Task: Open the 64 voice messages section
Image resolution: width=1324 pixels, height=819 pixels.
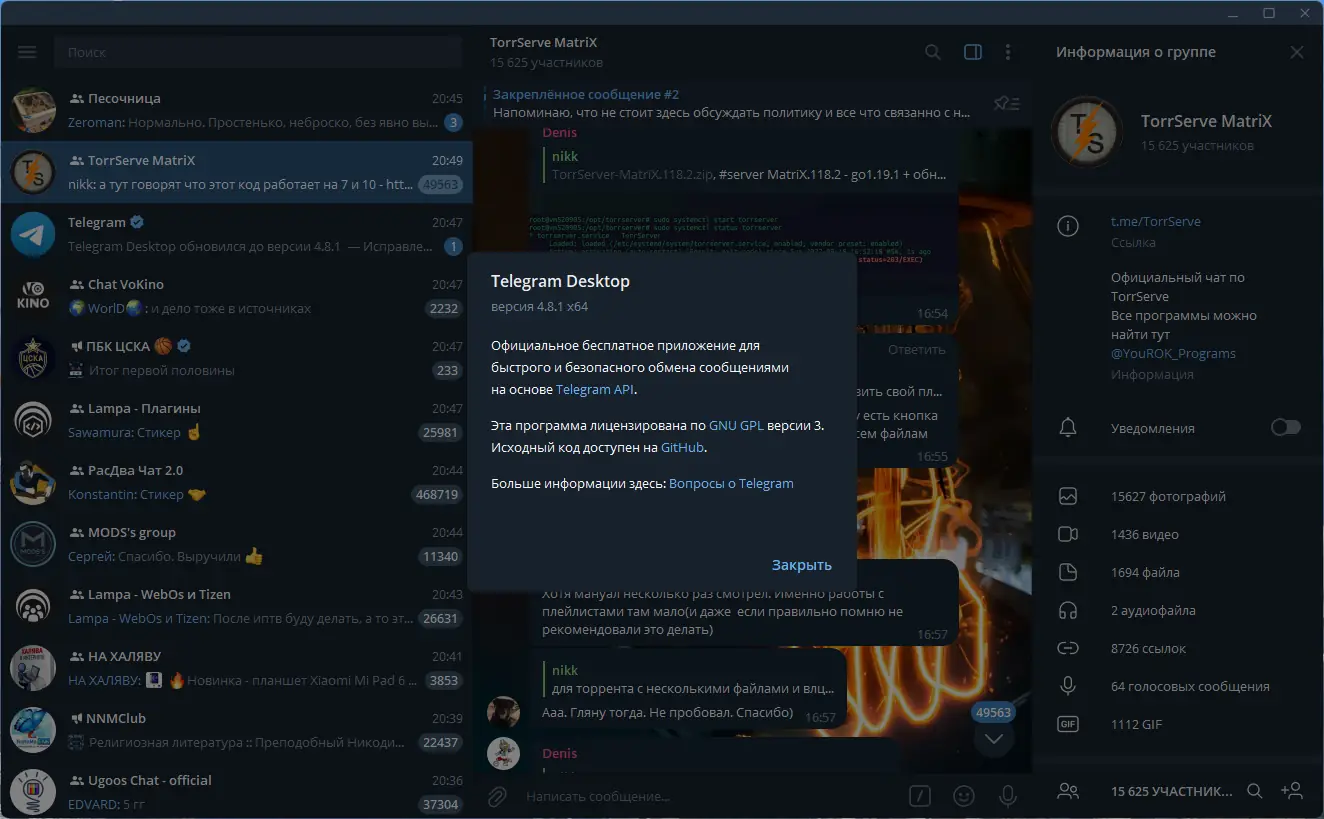Action: point(1178,686)
